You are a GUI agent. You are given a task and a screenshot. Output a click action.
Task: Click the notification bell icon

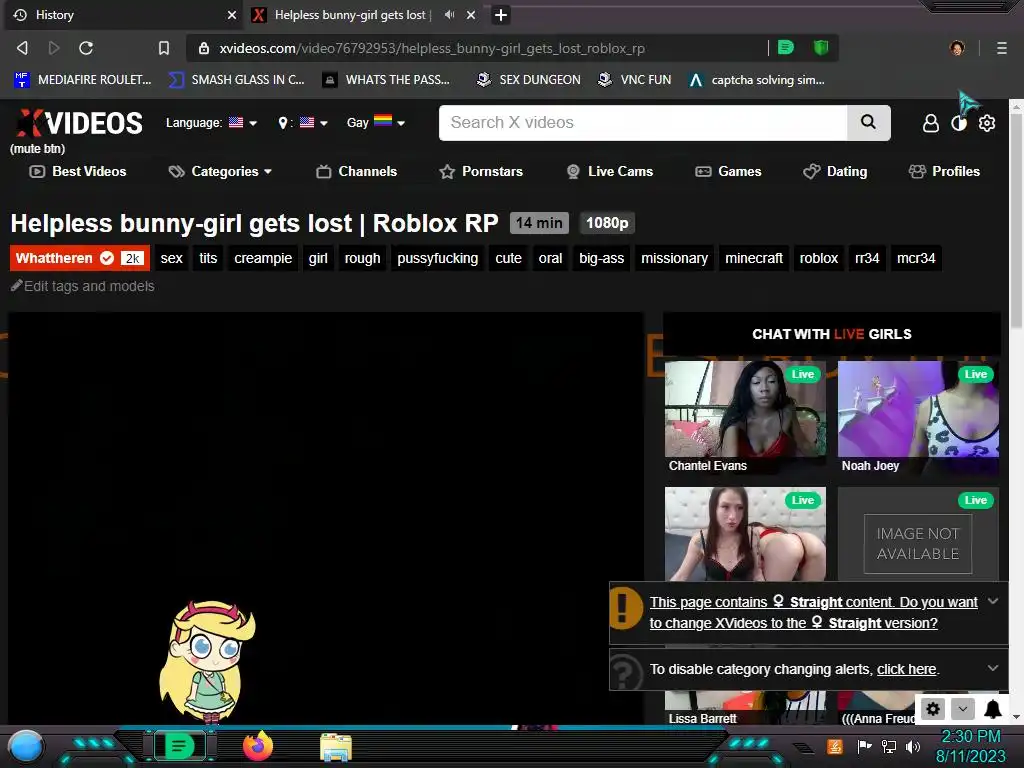[x=993, y=709]
